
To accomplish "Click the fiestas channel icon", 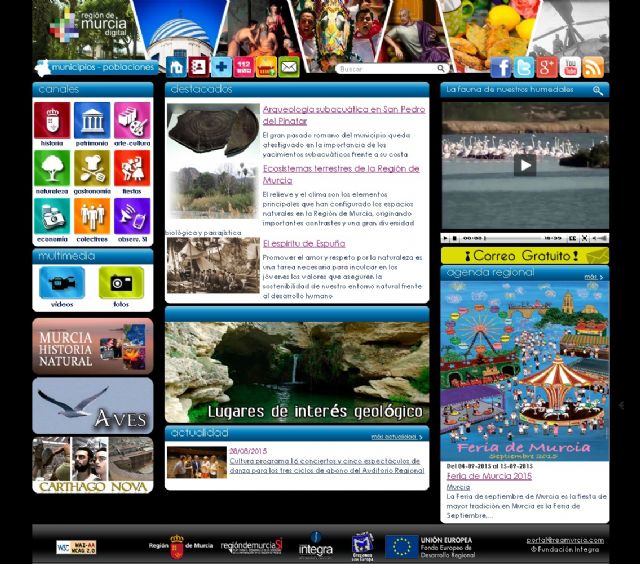I will (x=132, y=169).
